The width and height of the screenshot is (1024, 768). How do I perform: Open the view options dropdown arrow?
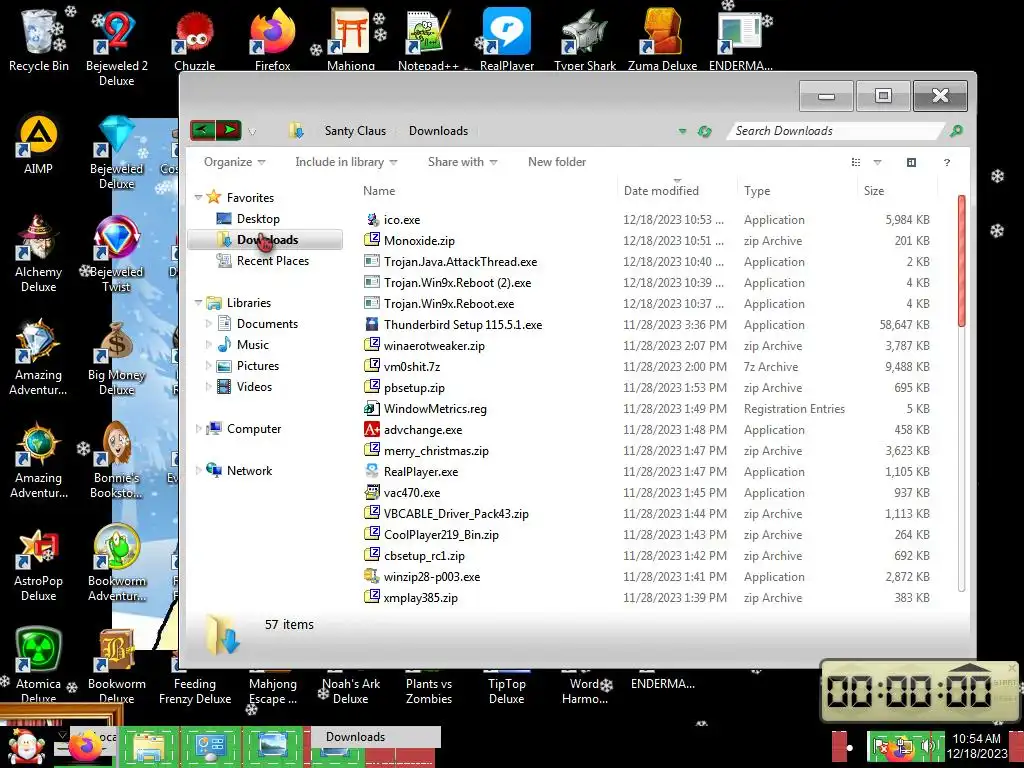(878, 163)
